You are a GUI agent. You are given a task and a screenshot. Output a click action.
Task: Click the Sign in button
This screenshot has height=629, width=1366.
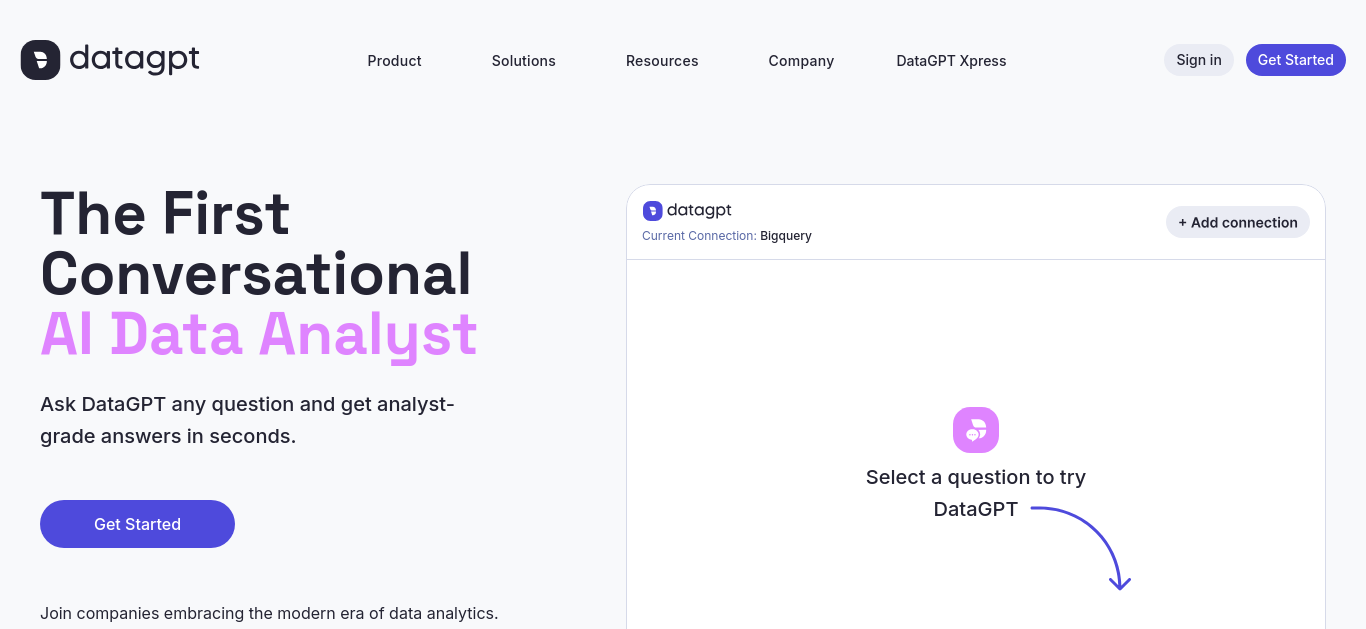pos(1199,60)
